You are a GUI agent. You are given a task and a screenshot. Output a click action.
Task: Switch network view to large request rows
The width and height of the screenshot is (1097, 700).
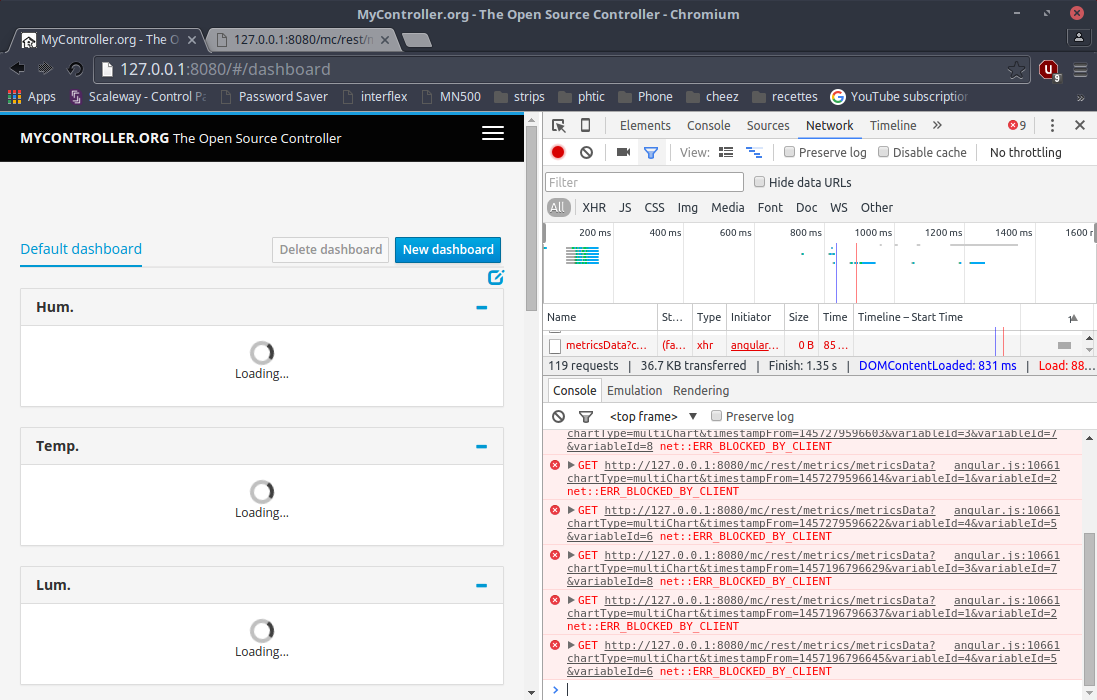click(726, 152)
